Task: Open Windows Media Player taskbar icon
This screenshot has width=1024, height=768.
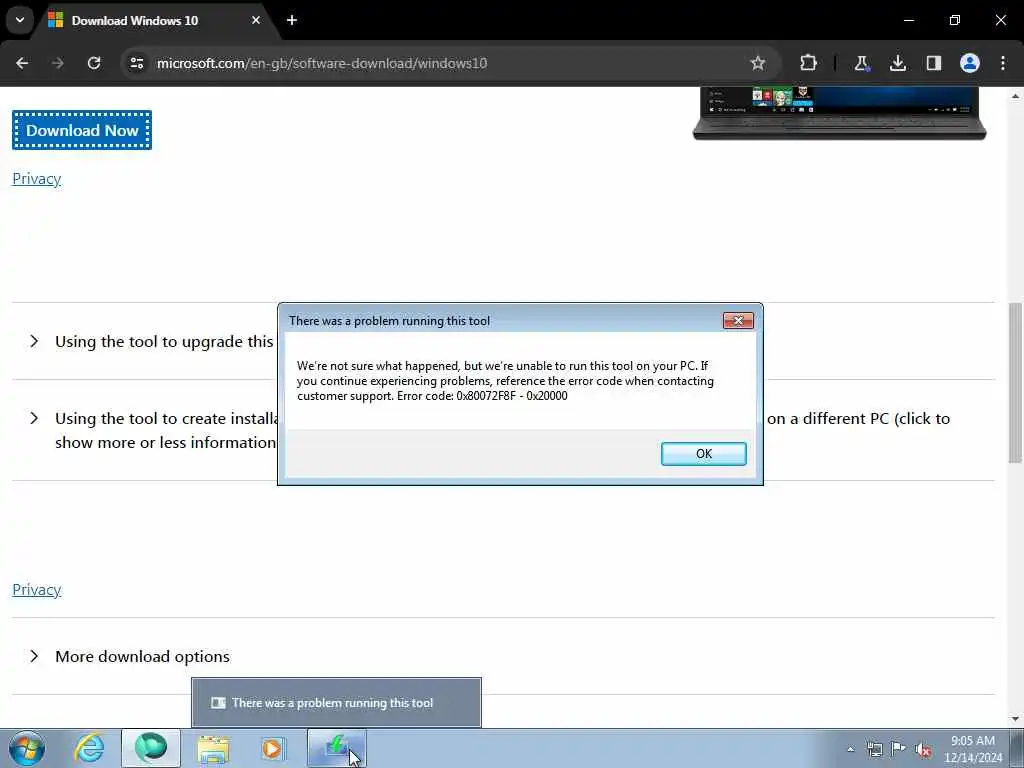Action: point(272,748)
